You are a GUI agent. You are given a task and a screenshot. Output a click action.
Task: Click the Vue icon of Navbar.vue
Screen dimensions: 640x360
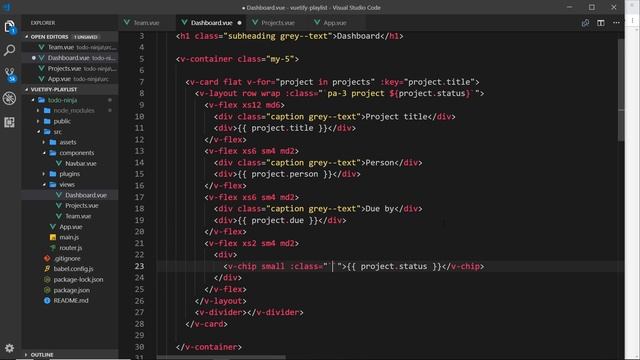[59, 163]
